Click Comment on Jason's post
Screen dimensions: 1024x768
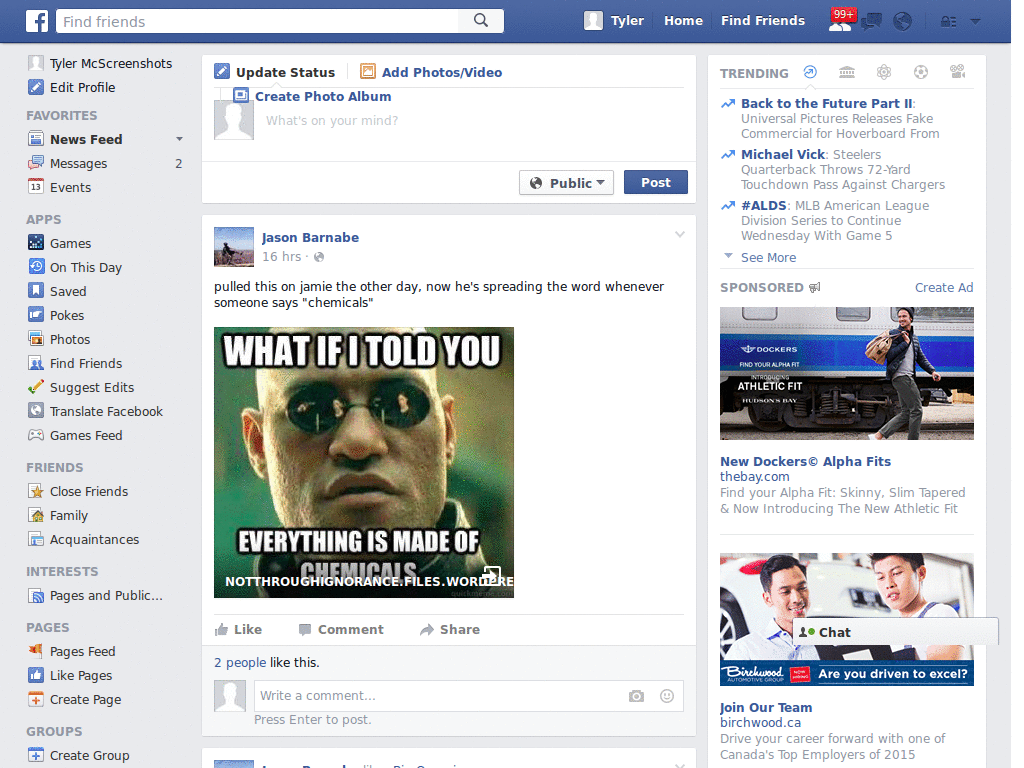tap(341, 630)
